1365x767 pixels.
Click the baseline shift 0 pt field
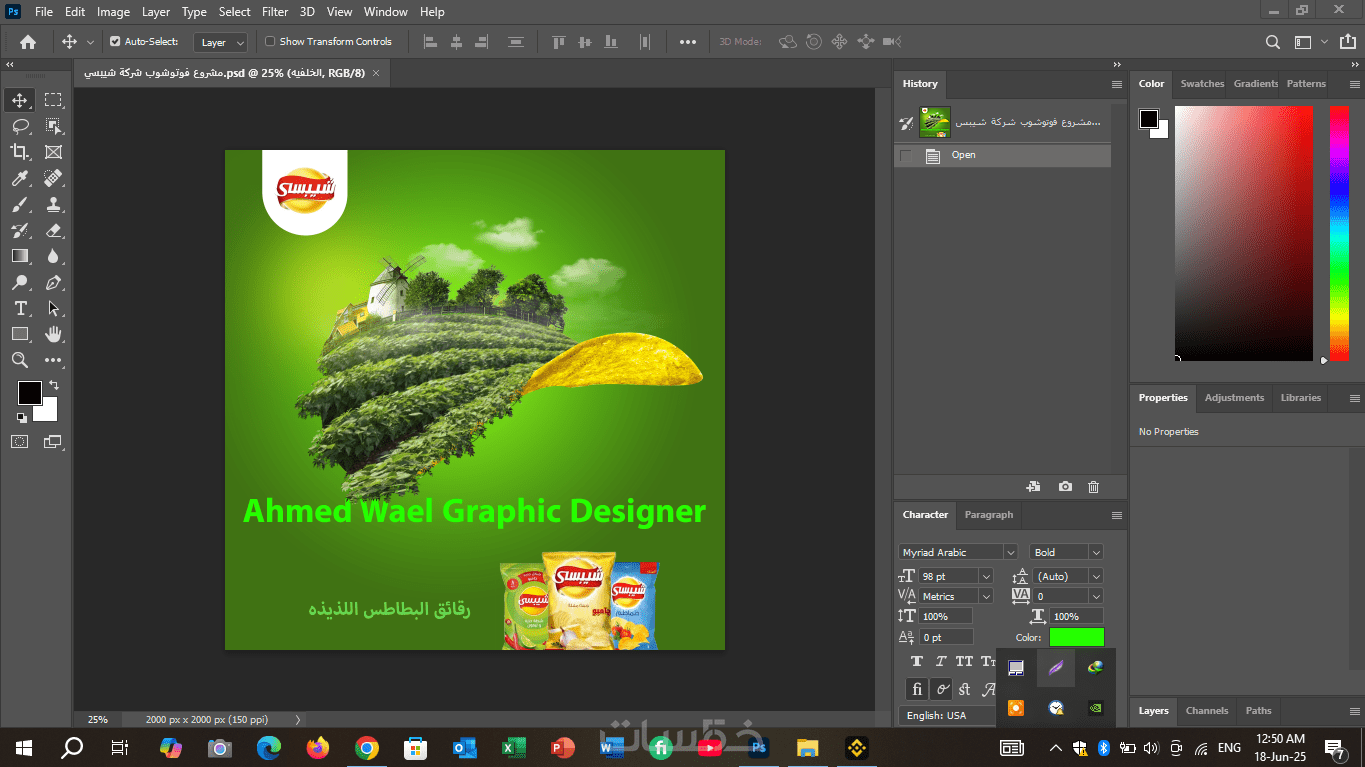coord(946,637)
